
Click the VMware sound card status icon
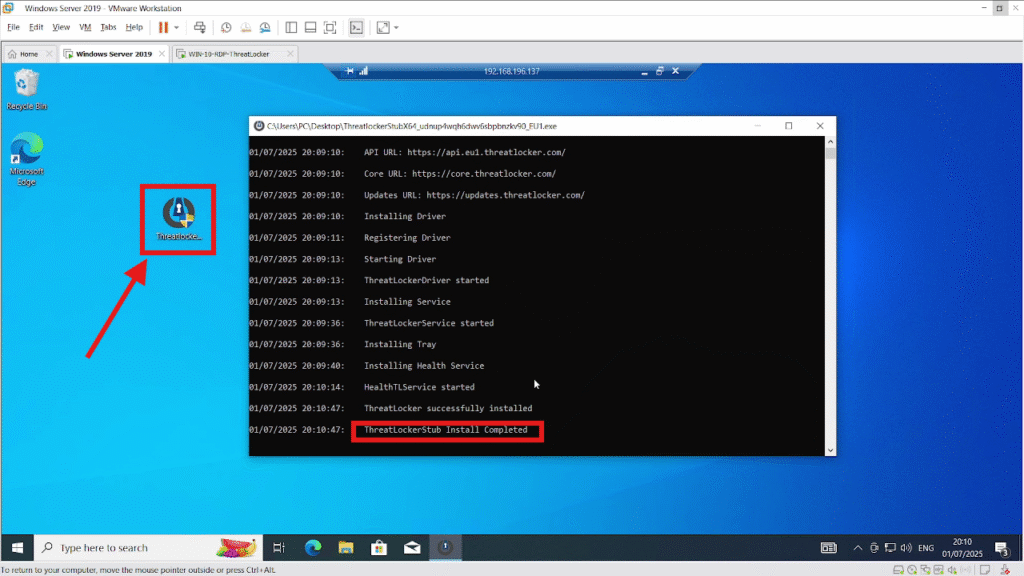(952, 570)
